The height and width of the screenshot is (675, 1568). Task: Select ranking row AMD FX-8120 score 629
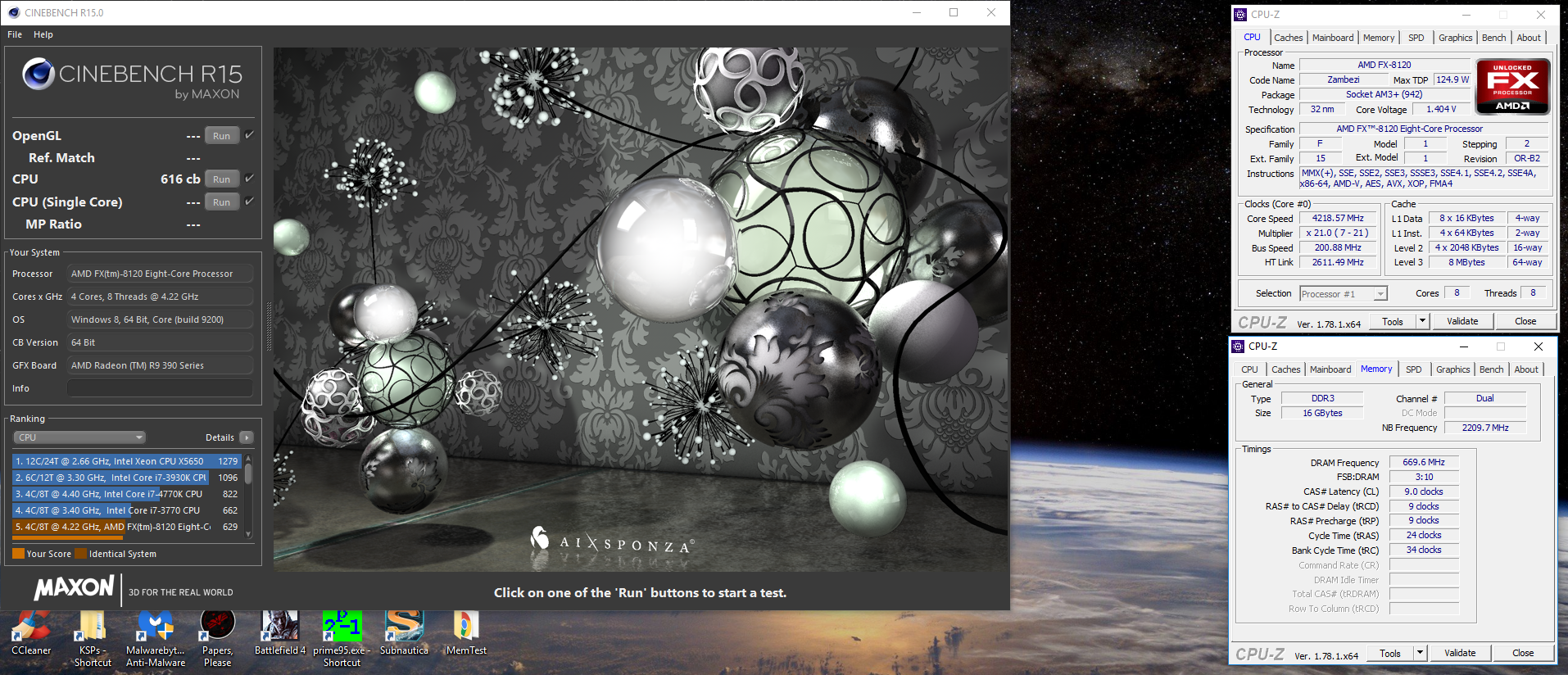pos(126,527)
